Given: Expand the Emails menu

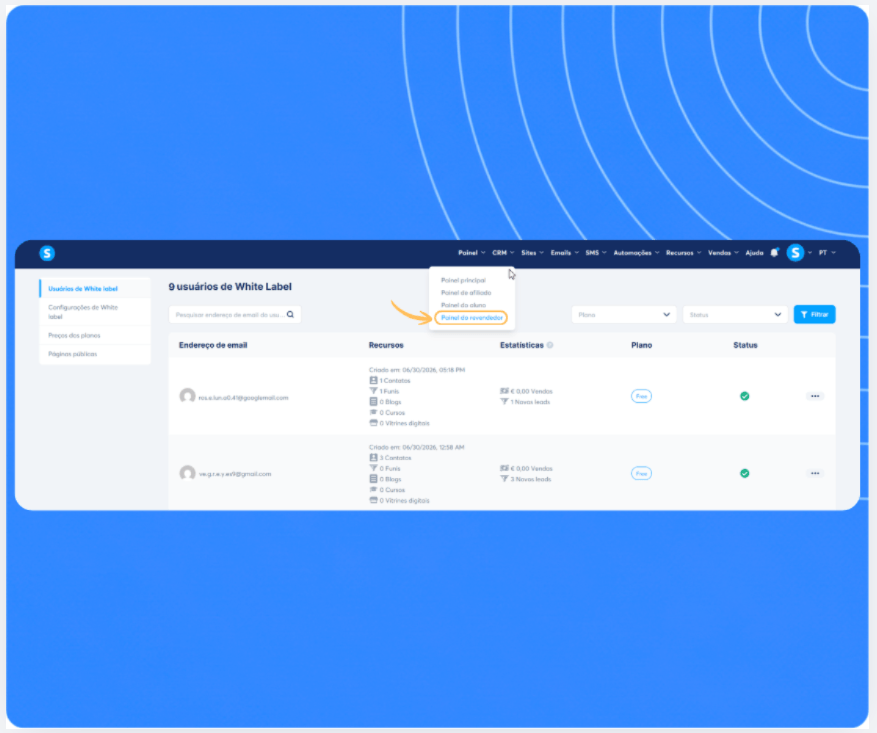Looking at the screenshot, I should coord(564,253).
